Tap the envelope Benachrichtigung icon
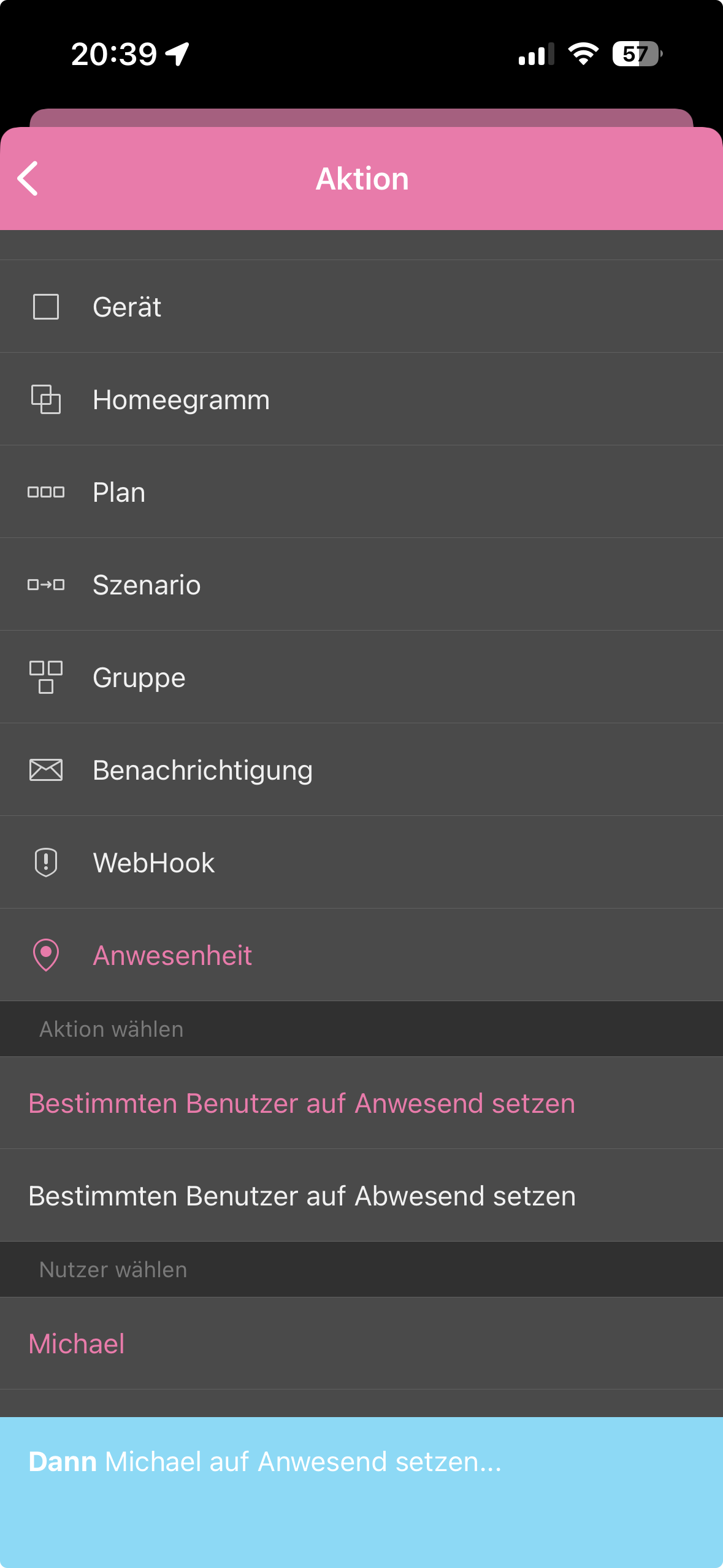Image resolution: width=723 pixels, height=1568 pixels. click(x=46, y=770)
